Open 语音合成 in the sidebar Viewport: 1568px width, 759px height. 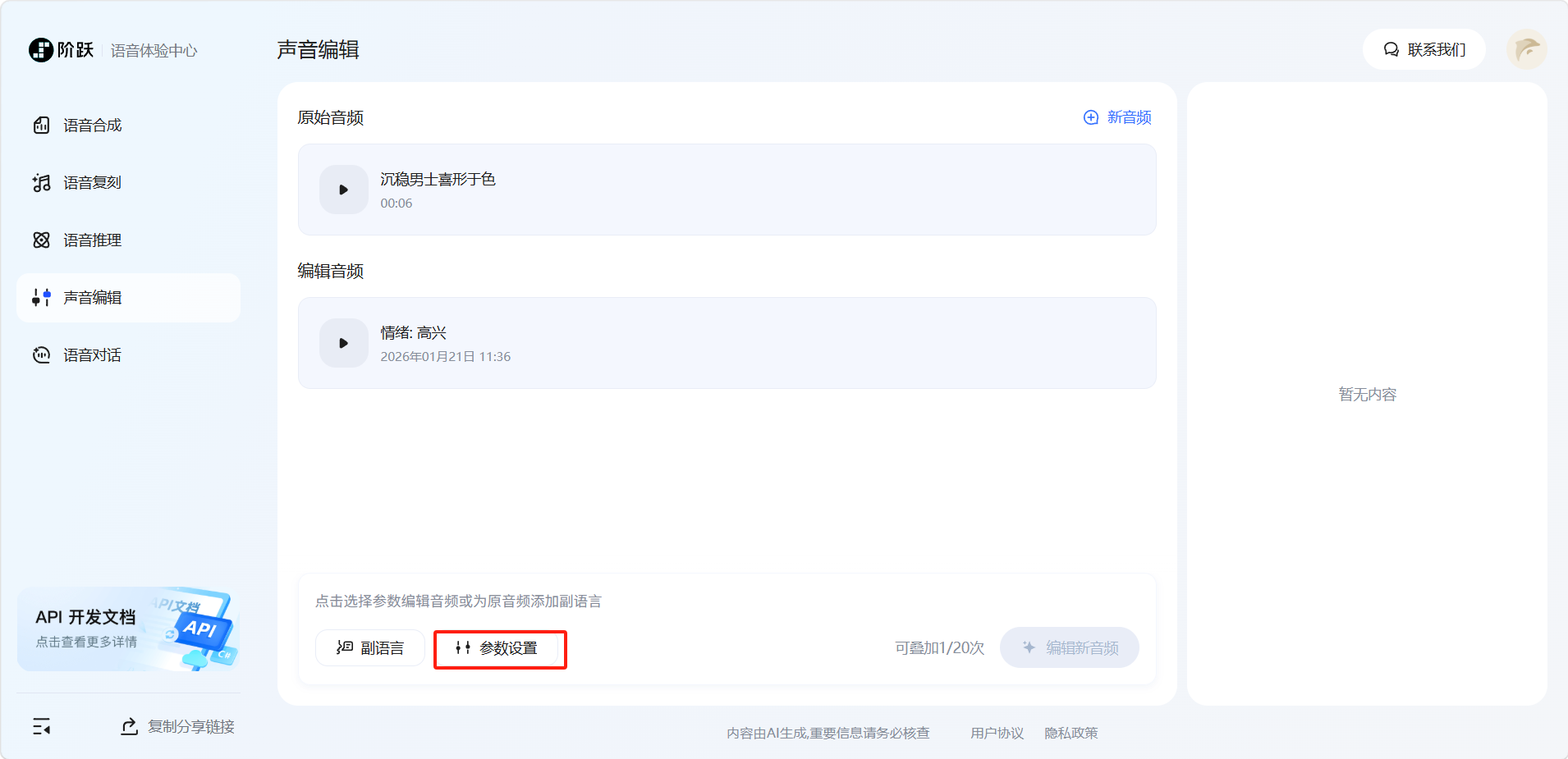tap(92, 126)
